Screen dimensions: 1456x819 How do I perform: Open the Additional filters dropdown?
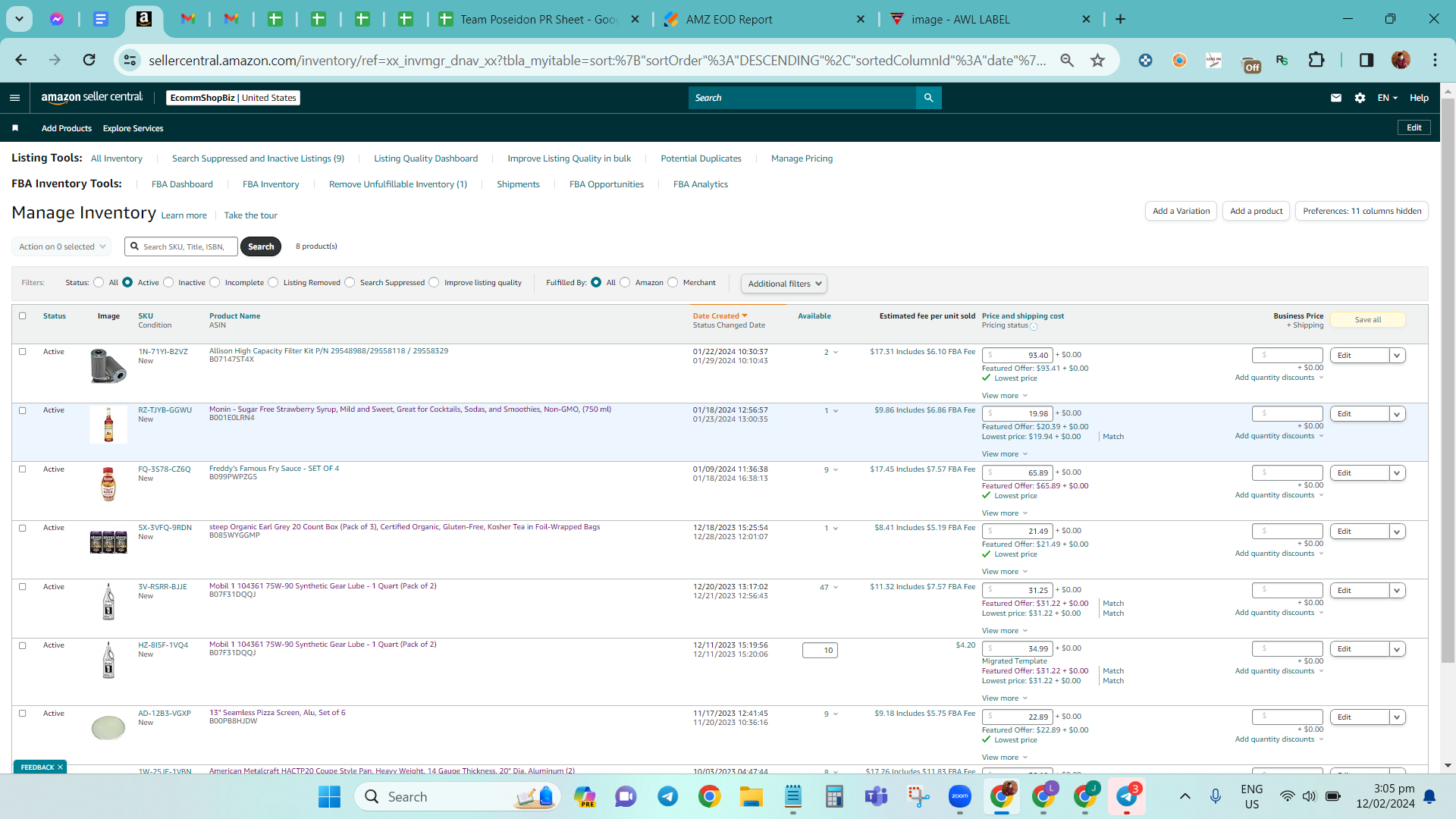pos(784,284)
